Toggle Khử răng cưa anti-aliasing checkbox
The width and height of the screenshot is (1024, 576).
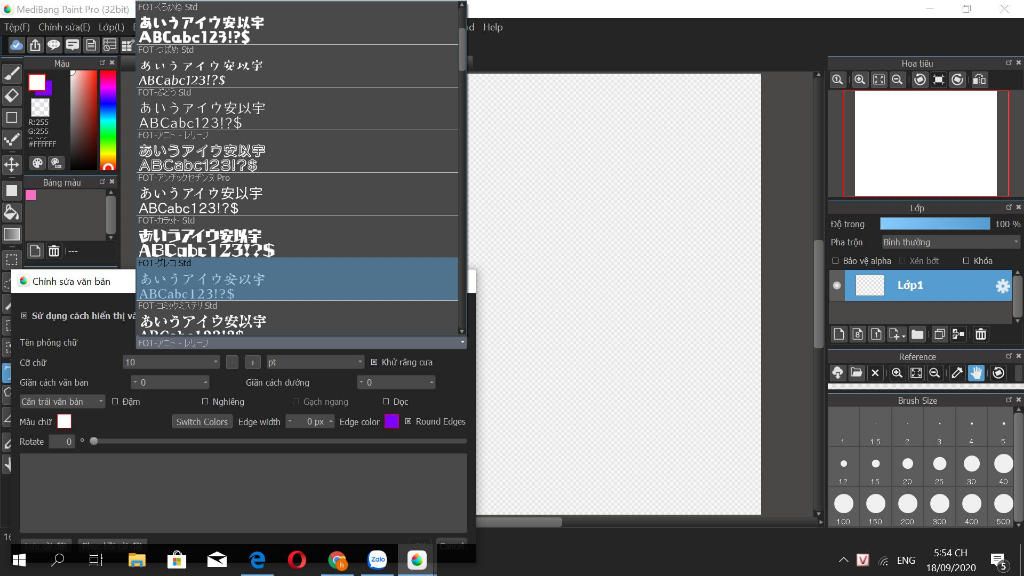(374, 362)
